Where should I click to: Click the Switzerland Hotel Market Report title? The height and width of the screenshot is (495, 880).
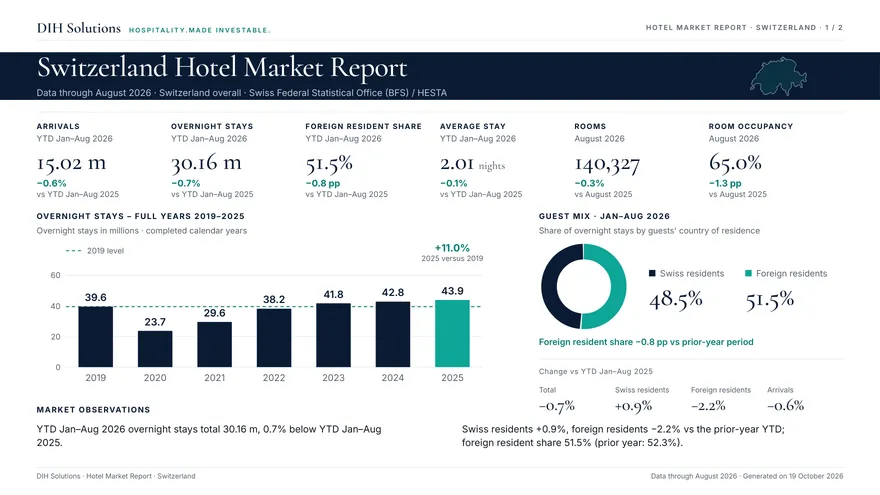click(x=222, y=68)
